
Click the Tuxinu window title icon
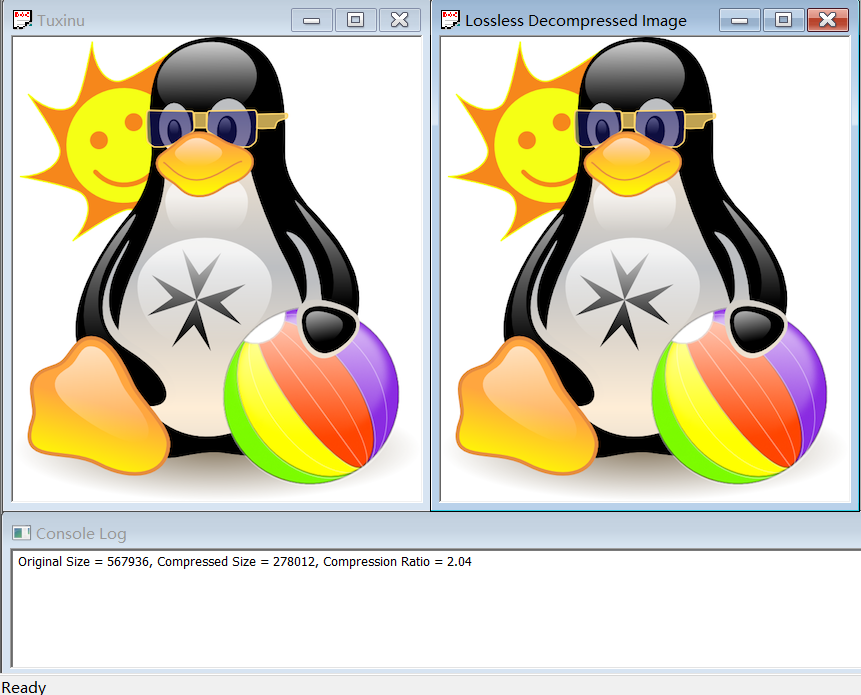click(x=22, y=20)
